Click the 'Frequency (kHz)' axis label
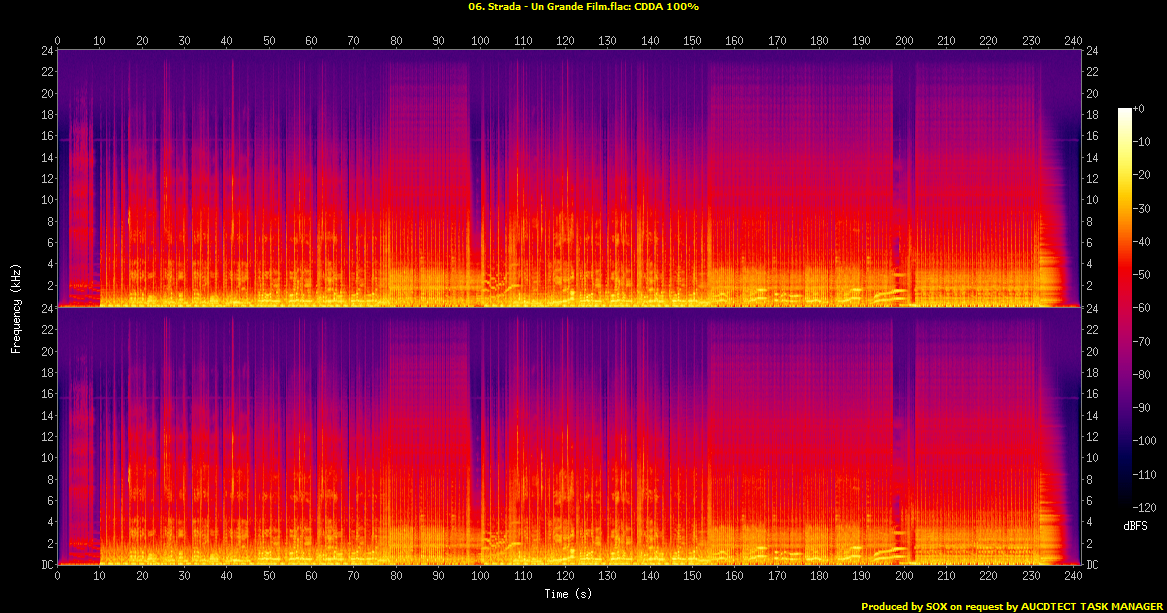1167x613 pixels. (16, 308)
